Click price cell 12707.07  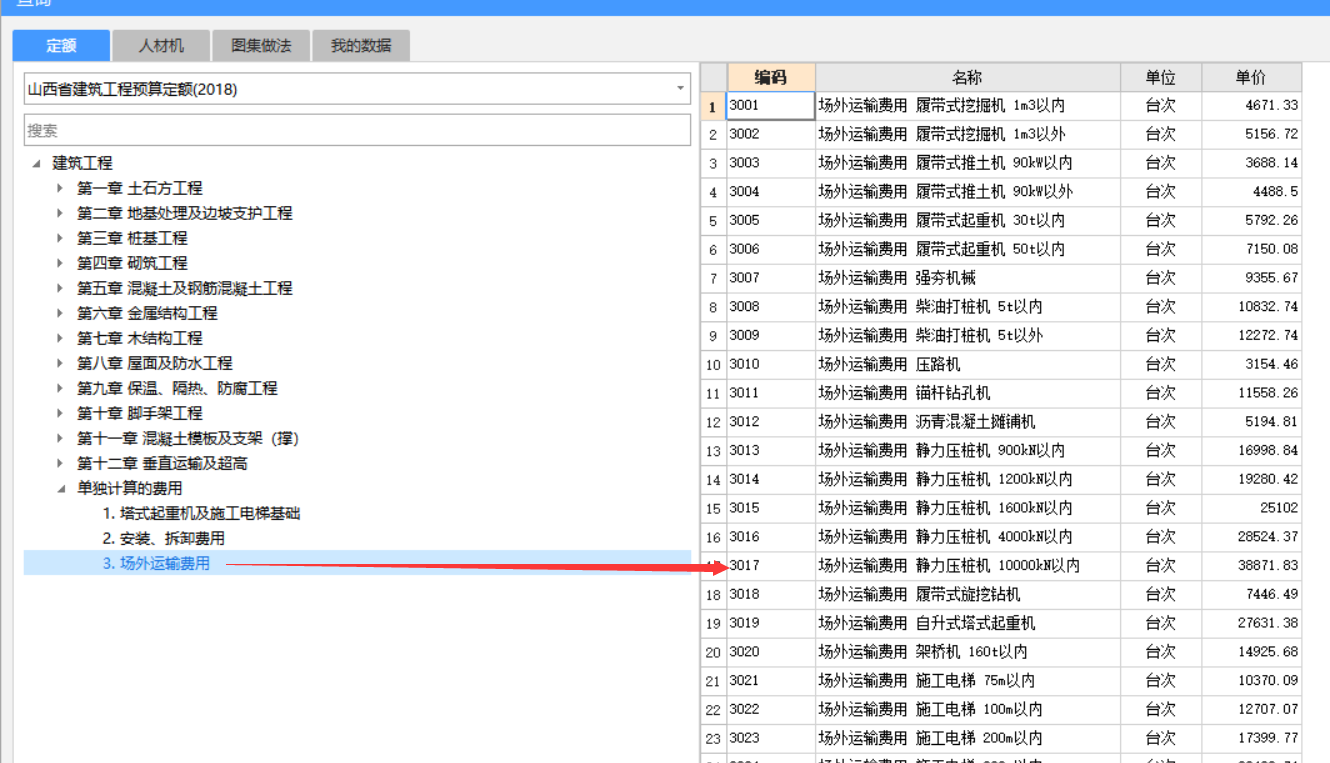click(x=1251, y=709)
